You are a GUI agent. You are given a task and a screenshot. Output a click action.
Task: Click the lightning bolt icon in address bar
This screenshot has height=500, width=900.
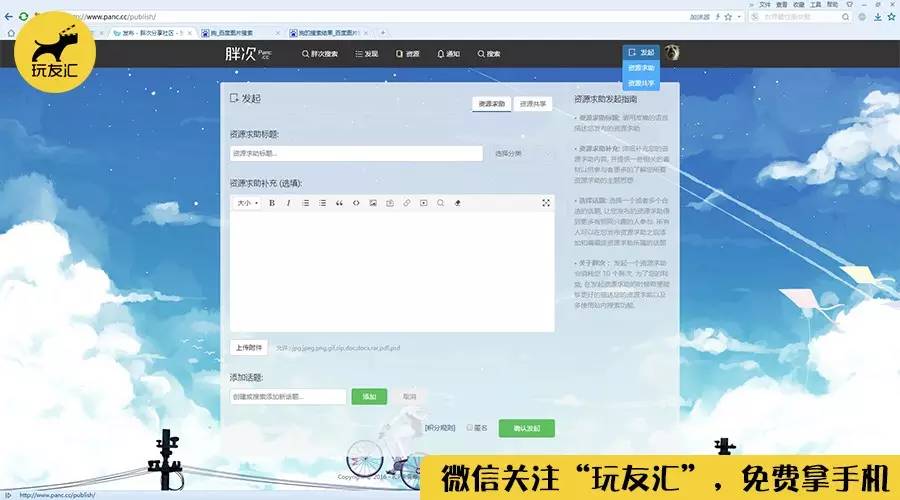717,17
